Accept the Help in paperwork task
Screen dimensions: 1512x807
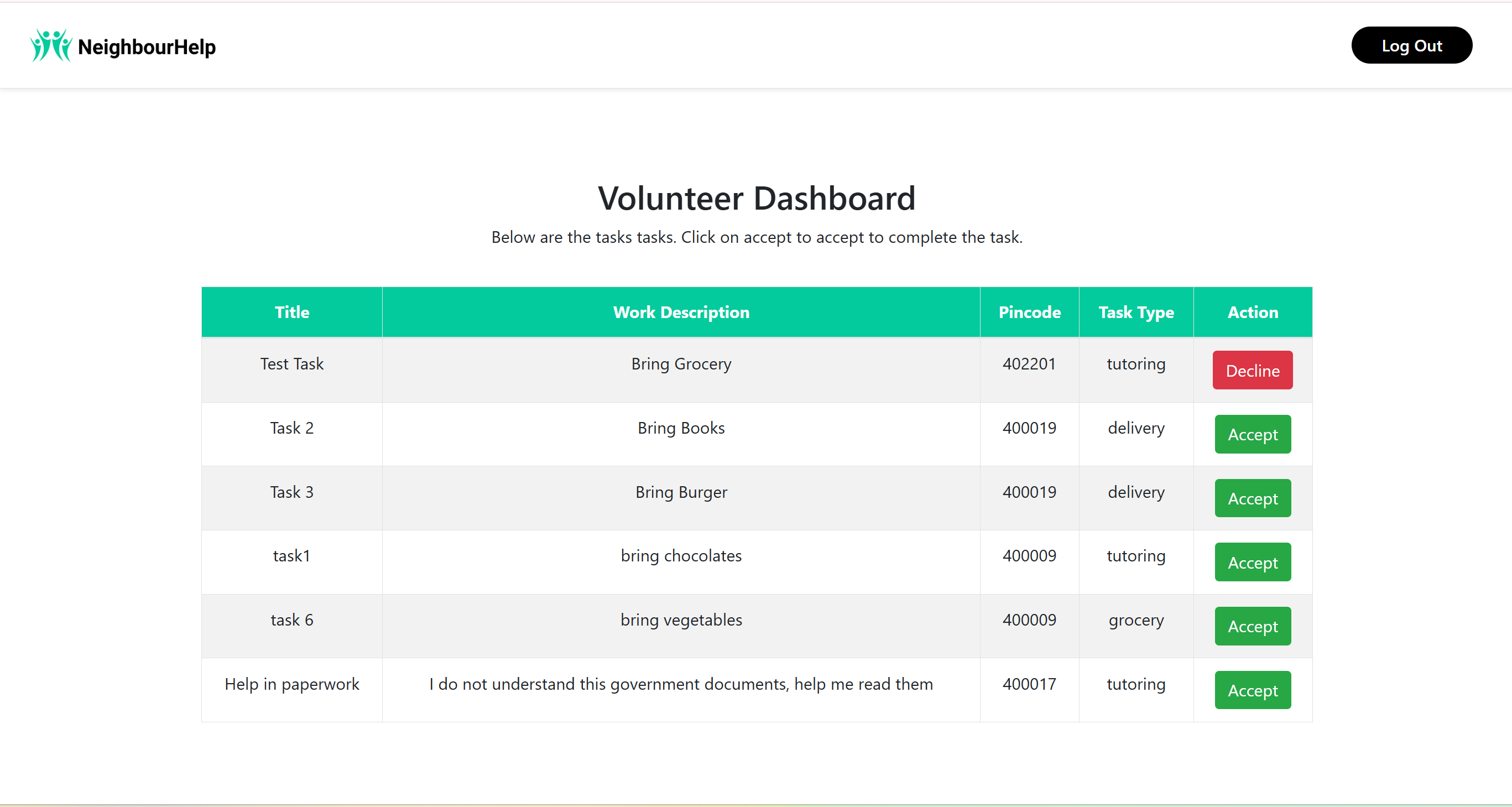point(1252,690)
